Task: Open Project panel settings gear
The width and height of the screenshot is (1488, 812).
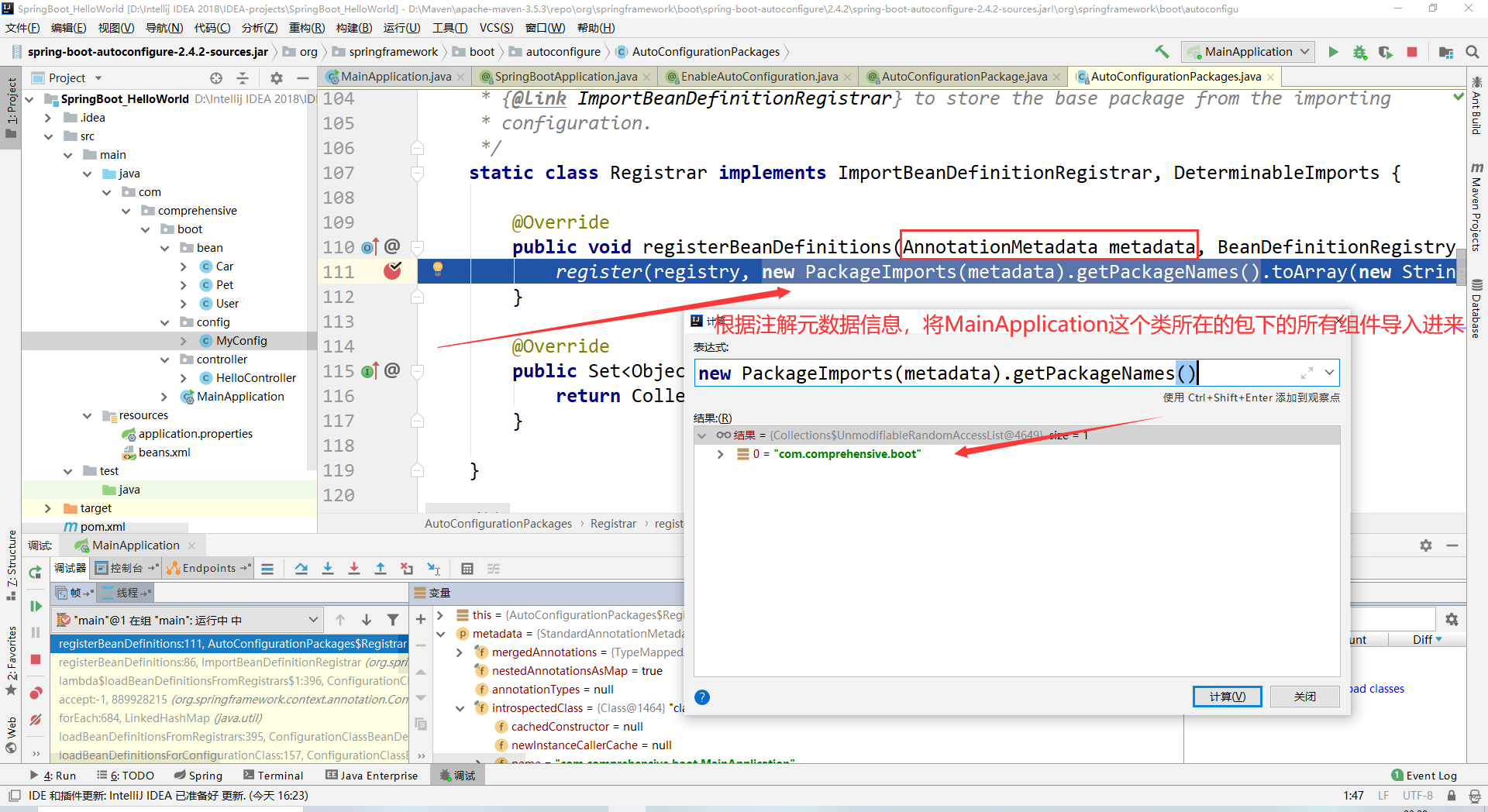Action: point(277,78)
